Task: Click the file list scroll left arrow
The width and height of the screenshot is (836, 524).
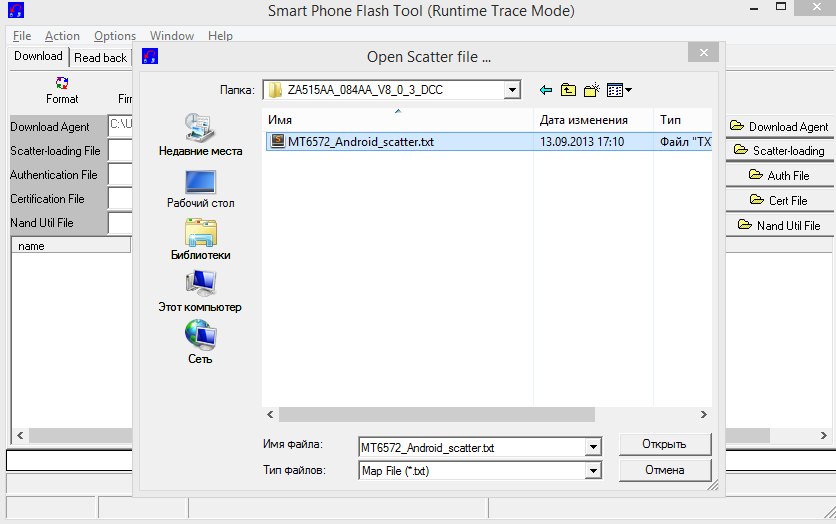Action: coord(270,415)
